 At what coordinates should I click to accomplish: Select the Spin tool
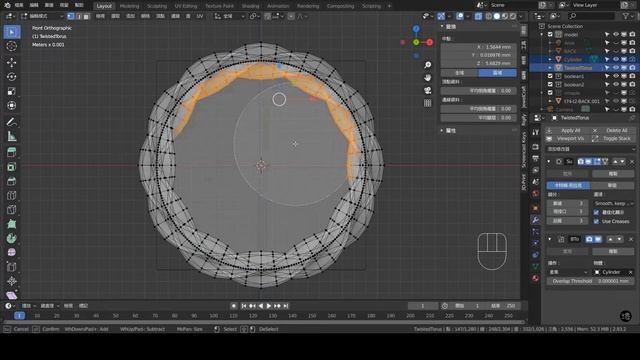point(12,238)
